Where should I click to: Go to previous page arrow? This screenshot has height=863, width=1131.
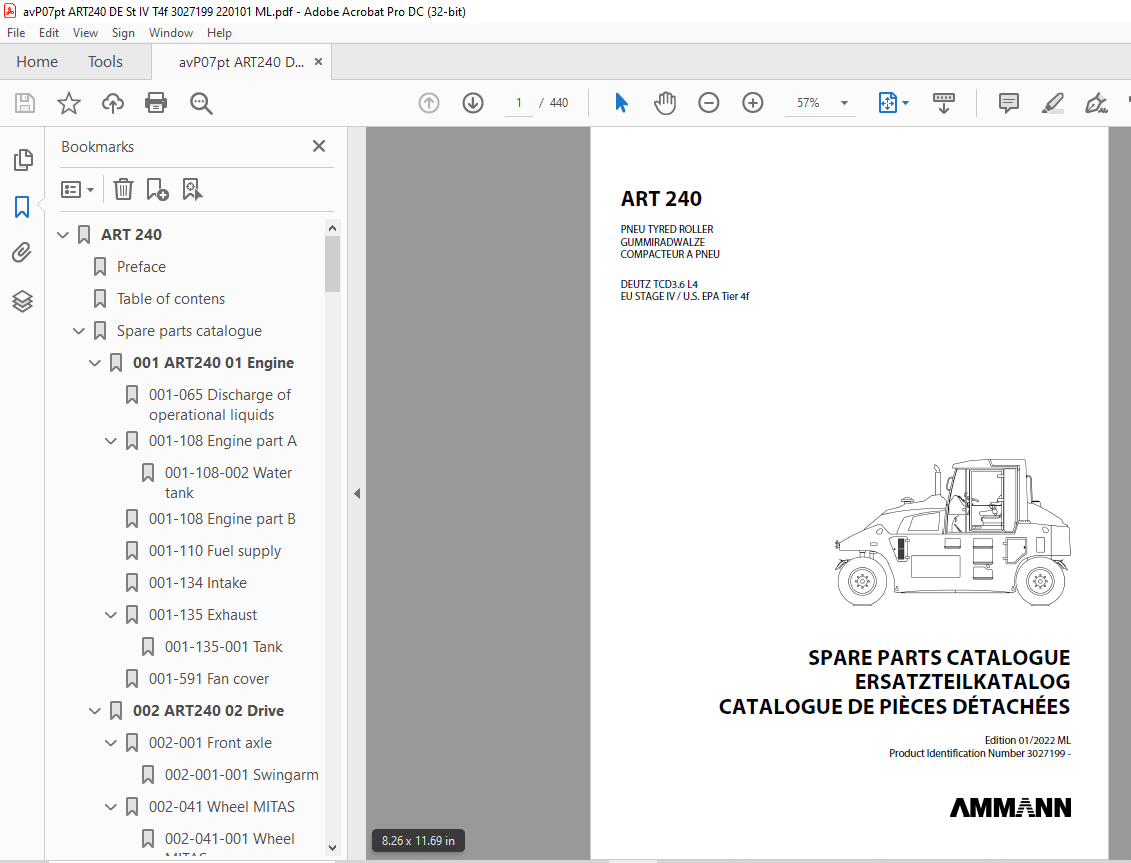coord(429,103)
